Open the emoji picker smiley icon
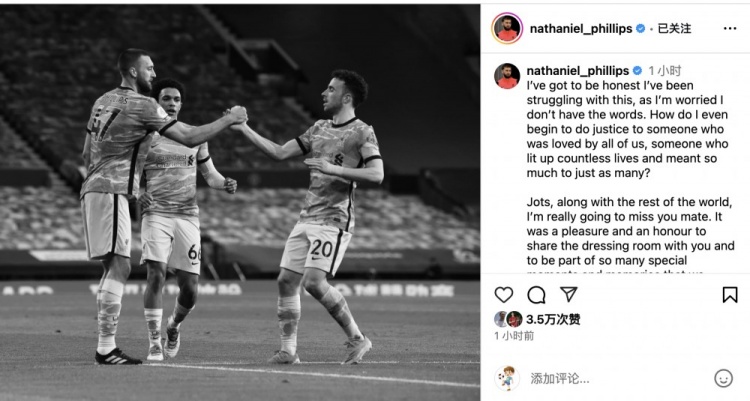The height and width of the screenshot is (401, 750). [723, 379]
